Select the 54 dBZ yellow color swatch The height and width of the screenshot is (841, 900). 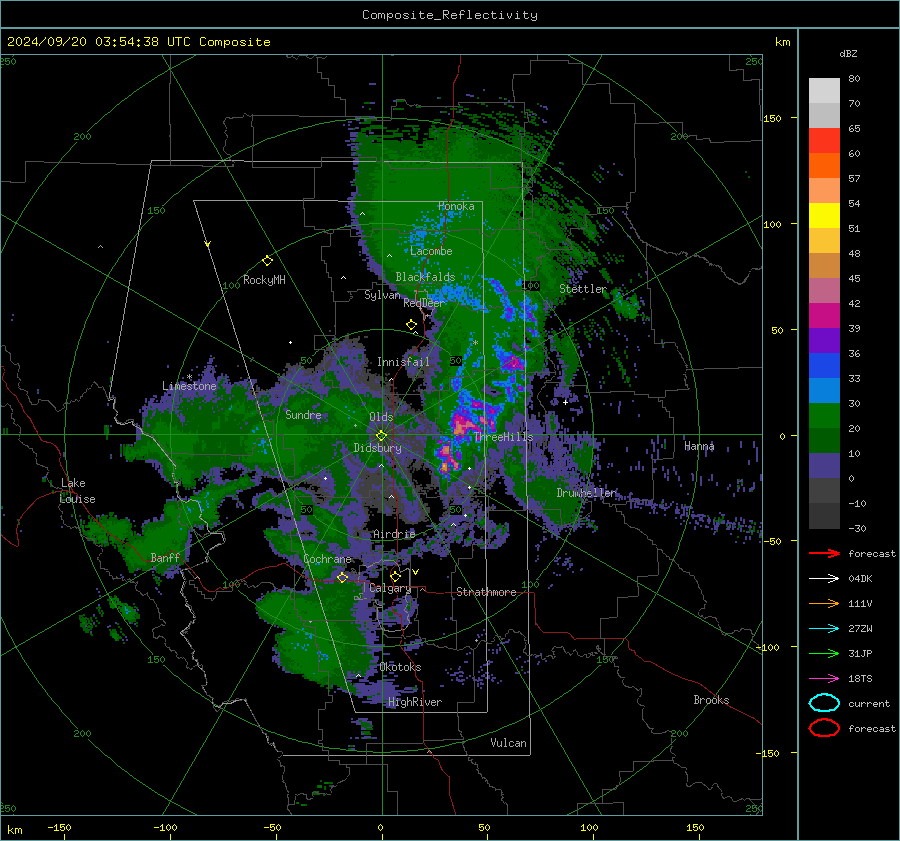click(824, 215)
